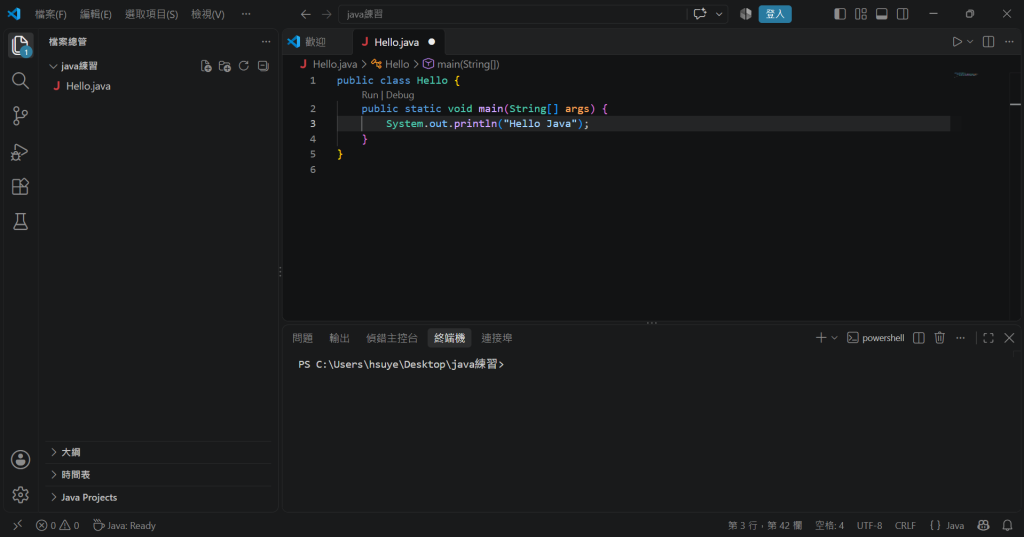Screen dimensions: 1024x537
Task: Open editor more actions ellipsis
Action: coord(1009,42)
